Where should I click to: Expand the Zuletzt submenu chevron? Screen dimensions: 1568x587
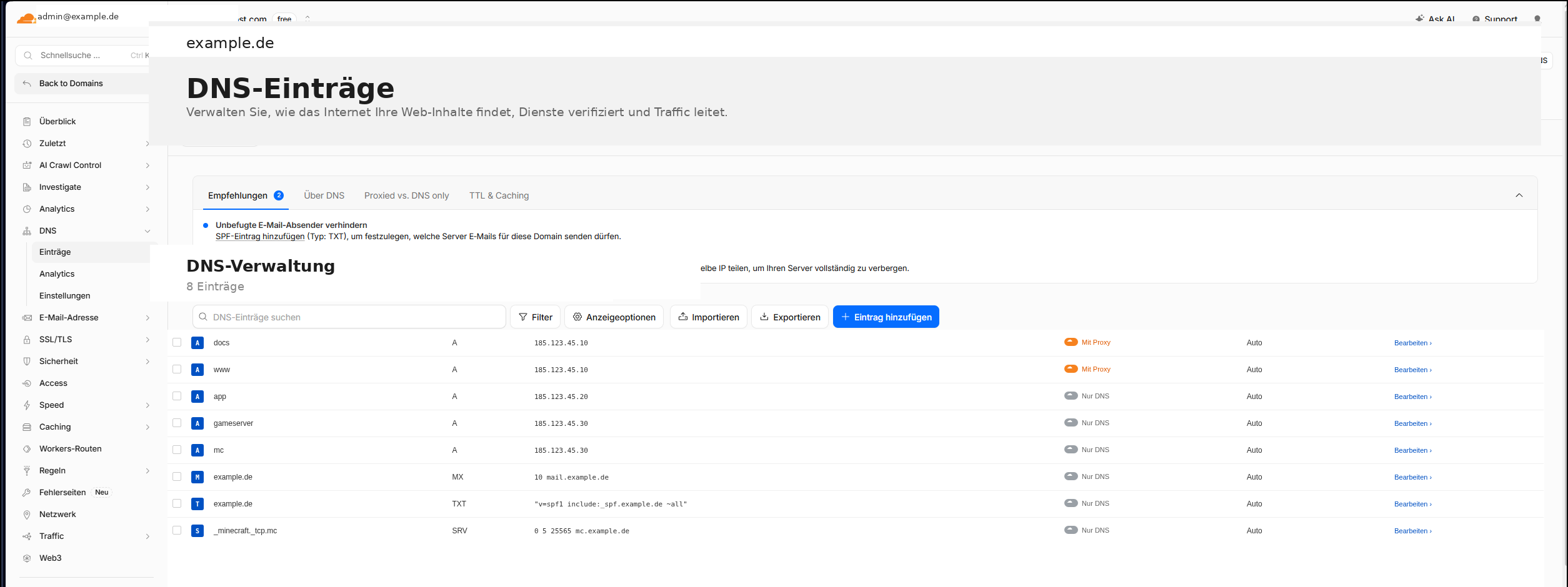tap(147, 144)
